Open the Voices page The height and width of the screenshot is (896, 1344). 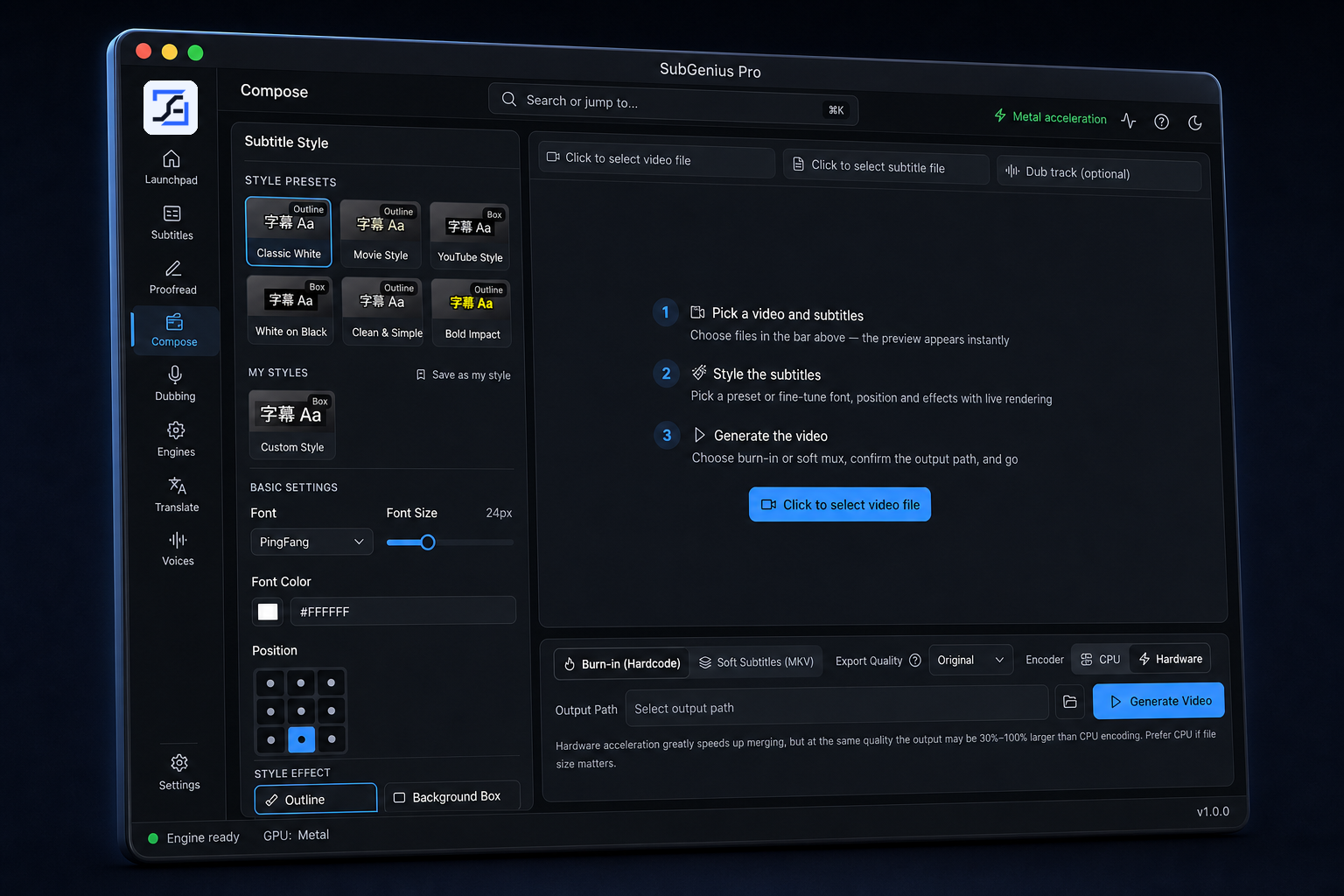coord(178,549)
